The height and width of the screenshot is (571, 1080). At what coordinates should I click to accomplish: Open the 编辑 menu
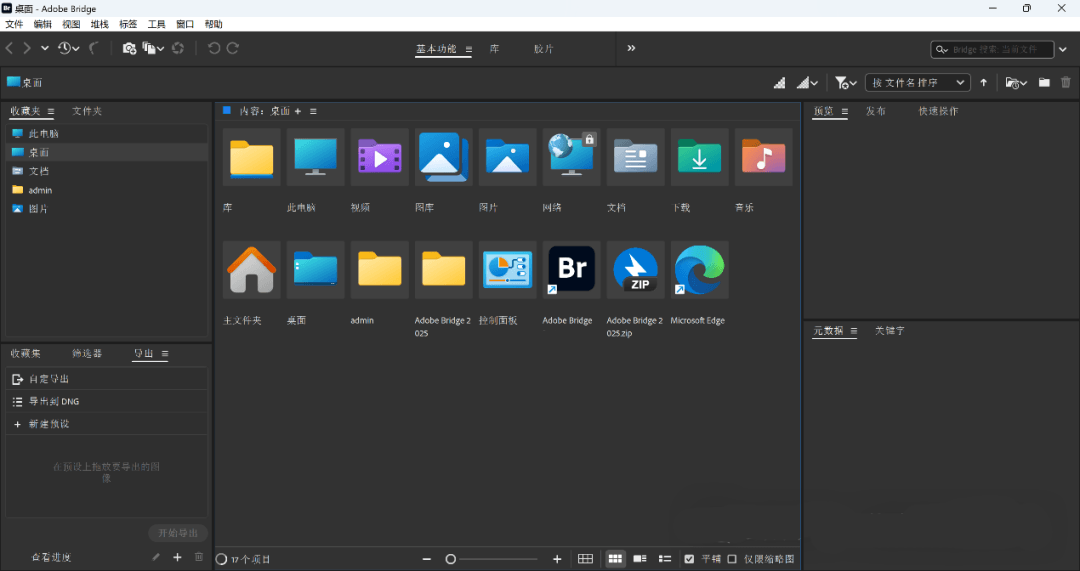(43, 24)
